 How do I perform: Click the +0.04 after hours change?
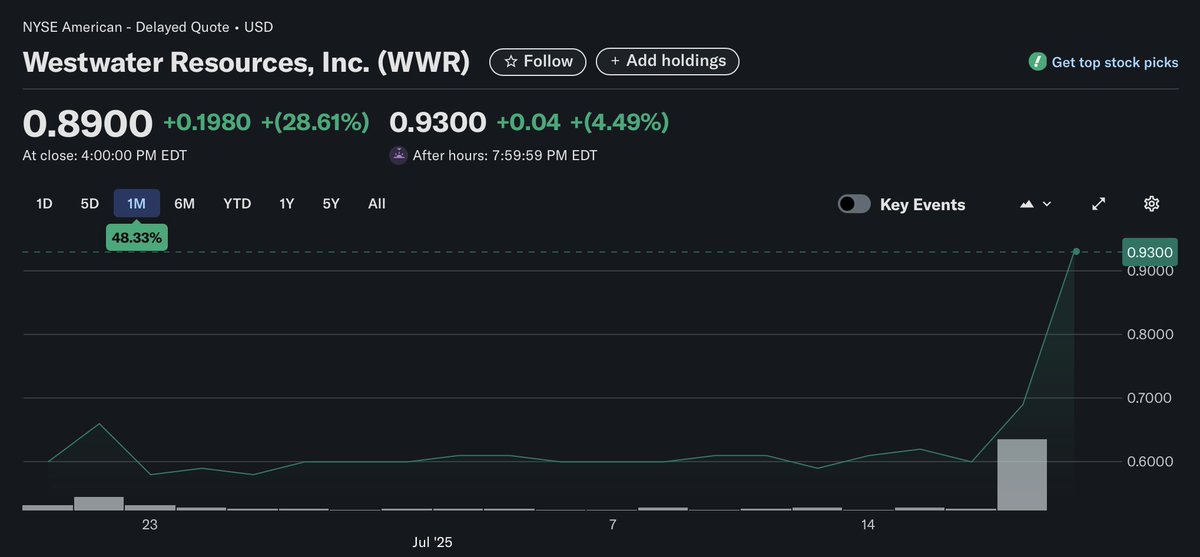pyautogui.click(x=529, y=123)
